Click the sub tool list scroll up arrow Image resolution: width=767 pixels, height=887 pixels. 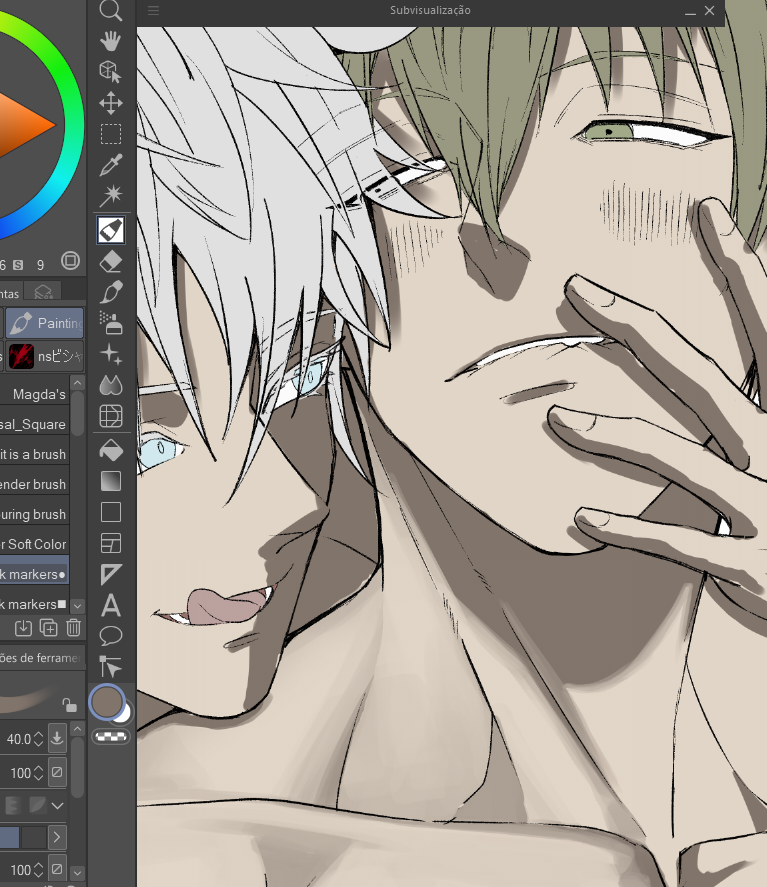(x=77, y=383)
